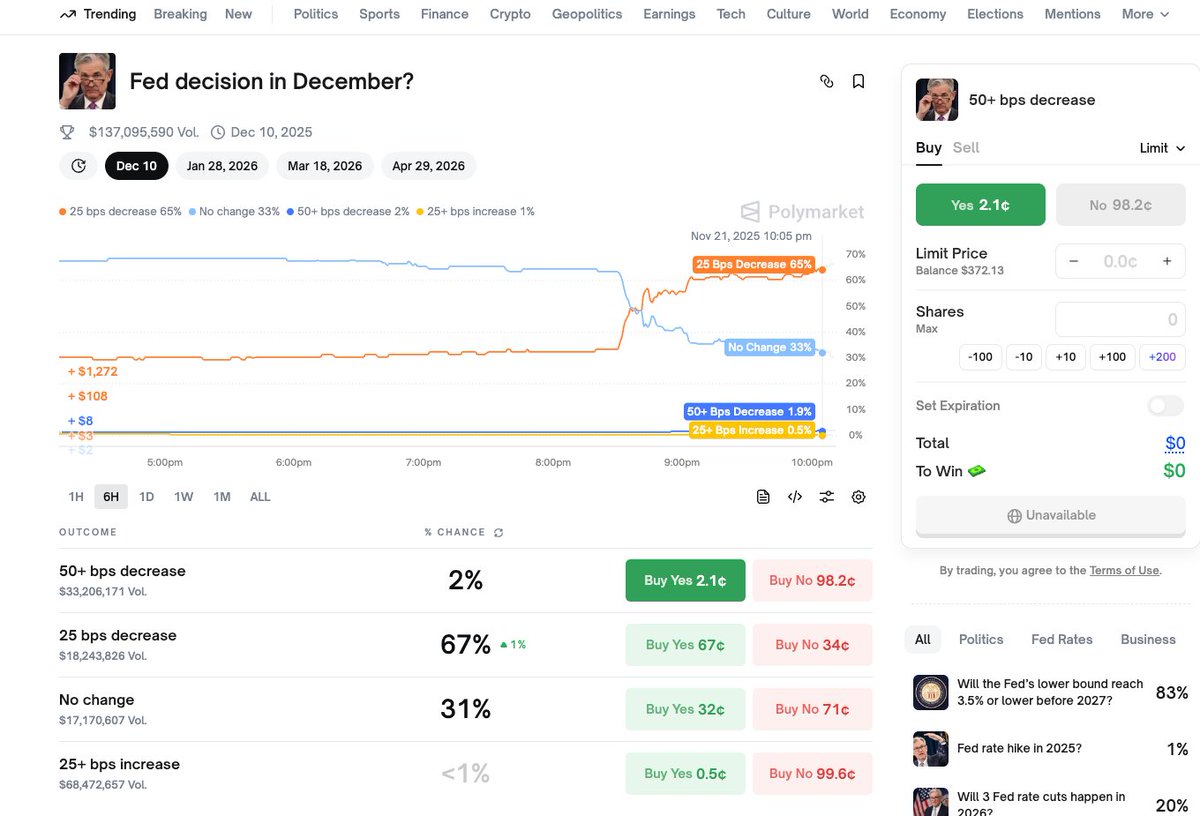The image size is (1200, 816).
Task: Click the Shares input field
Action: click(1120, 320)
